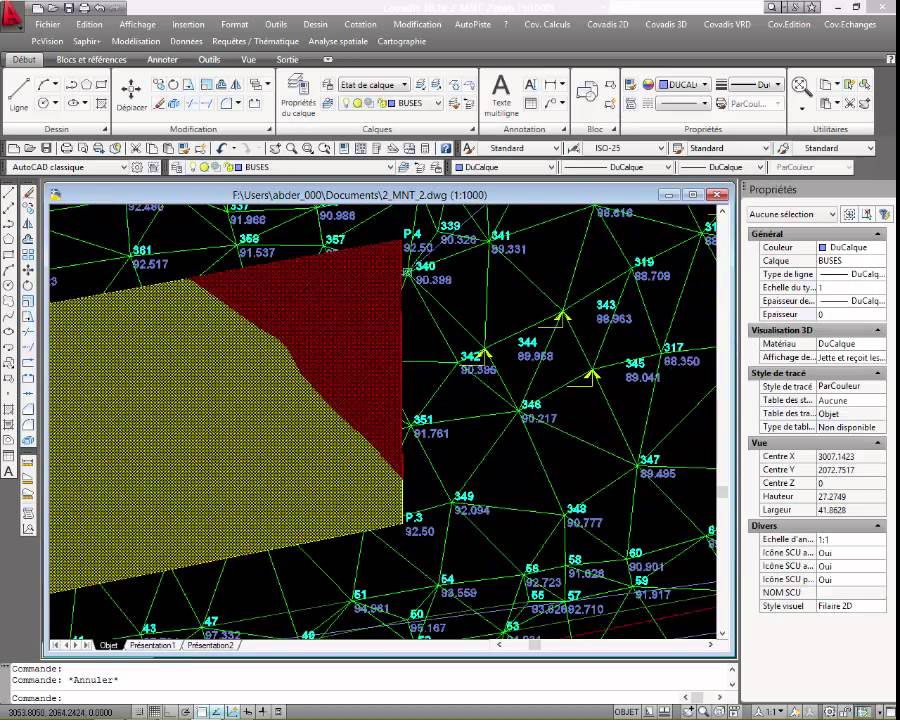Switch to the Annoter ribbon tab

162,59
